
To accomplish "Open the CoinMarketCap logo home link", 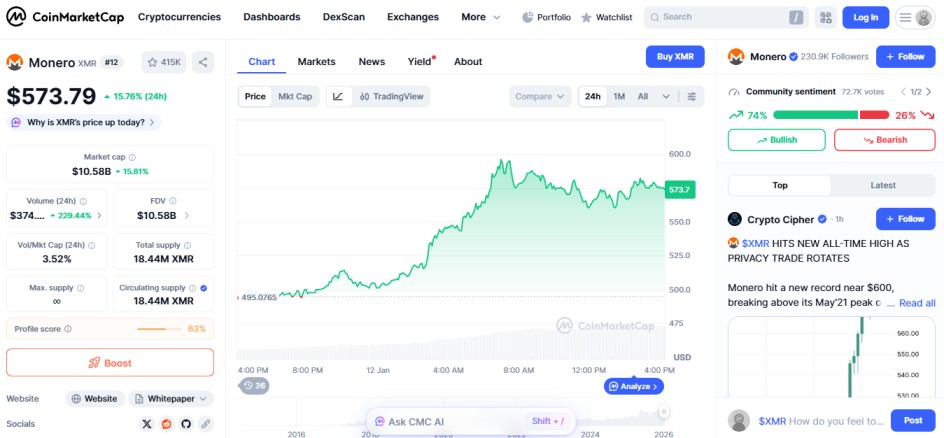I will click(x=65, y=17).
